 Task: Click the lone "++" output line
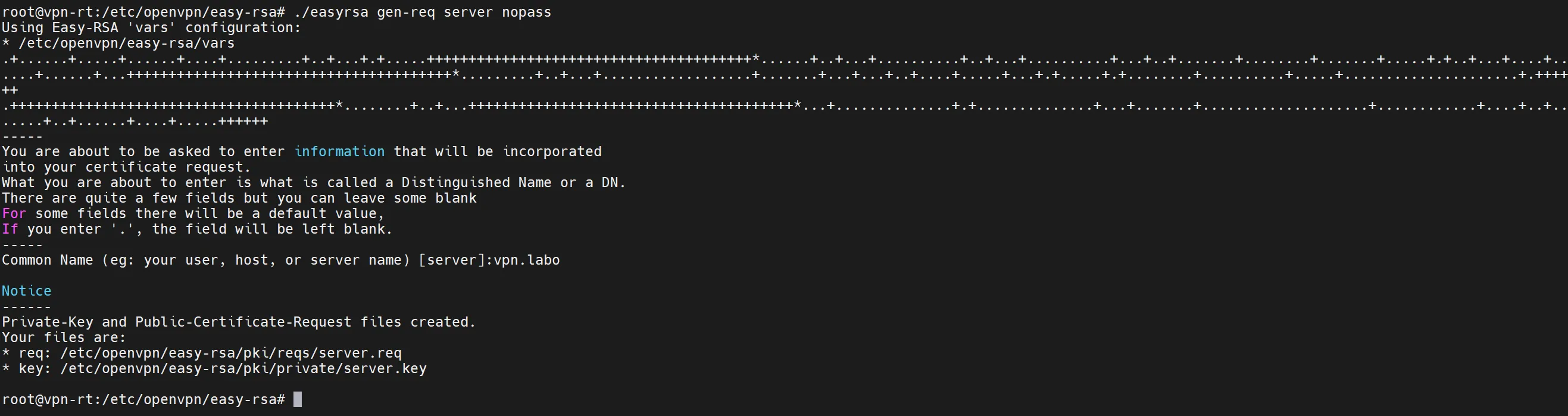(10, 90)
